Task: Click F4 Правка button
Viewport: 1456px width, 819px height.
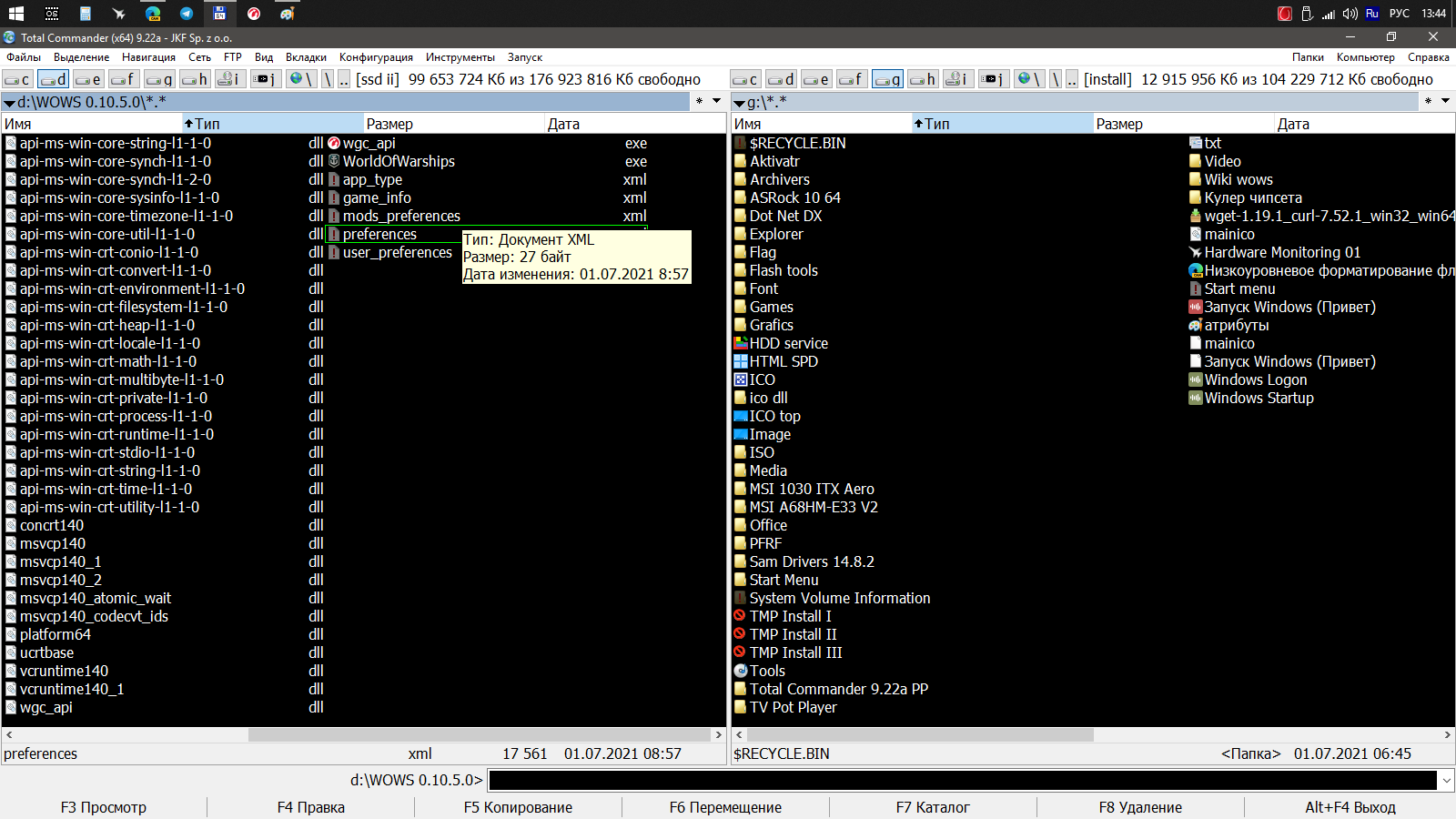Action: tap(311, 807)
